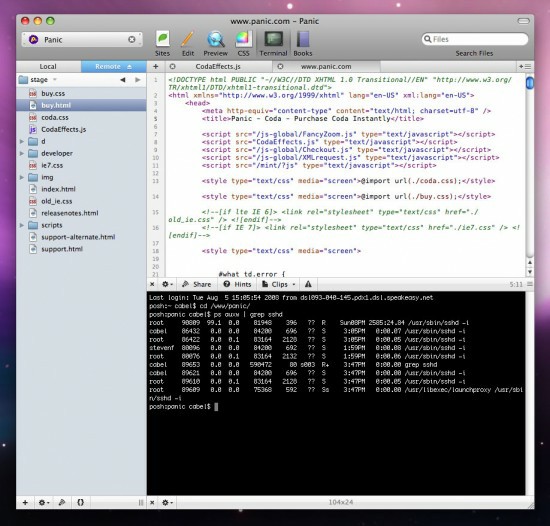The height and width of the screenshot is (526, 550).
Task: Click the Share button
Action: point(196,284)
